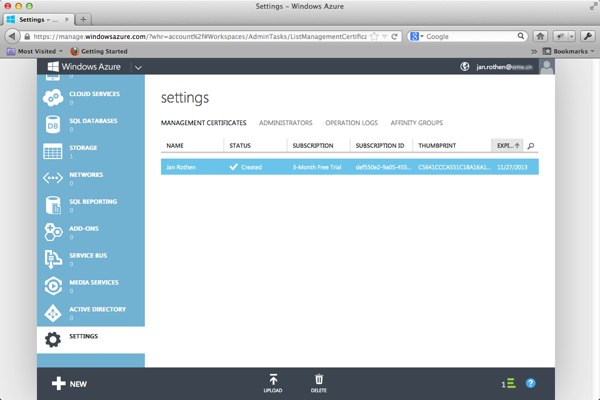600x400 pixels.
Task: Bookmark this page with star
Action: click(374, 36)
